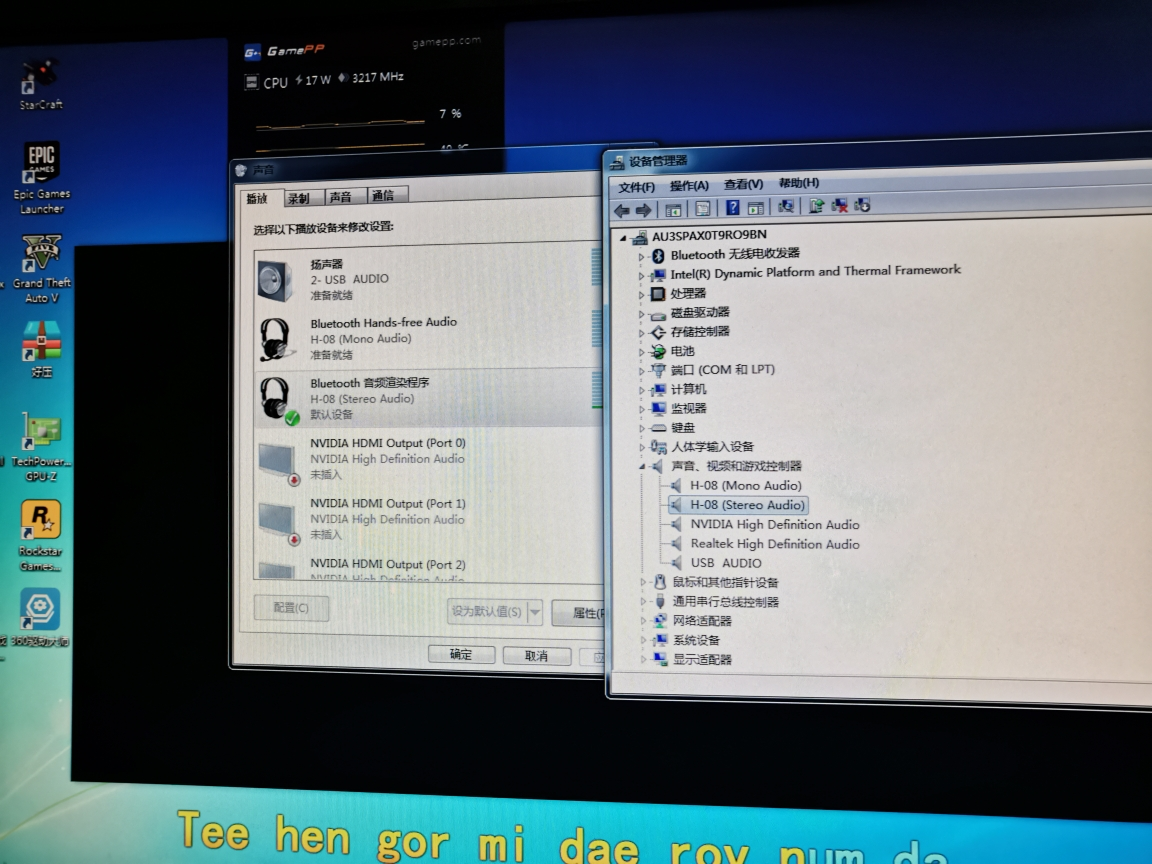
Task: Switch to 录制 tab in Sound dialog
Action: point(303,198)
